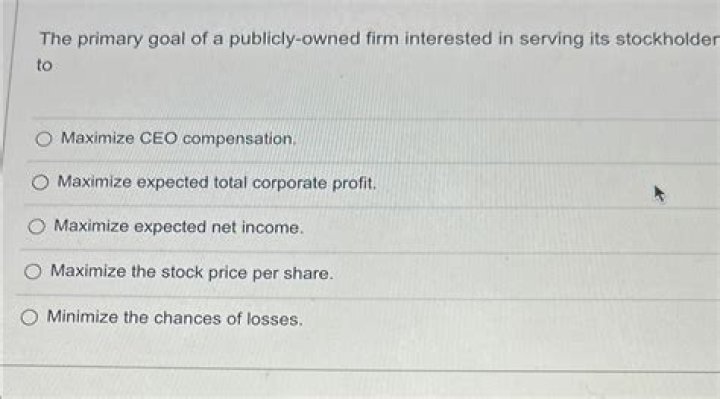Choose the radio button for total corporate profit
720x399 pixels.
tap(40, 182)
